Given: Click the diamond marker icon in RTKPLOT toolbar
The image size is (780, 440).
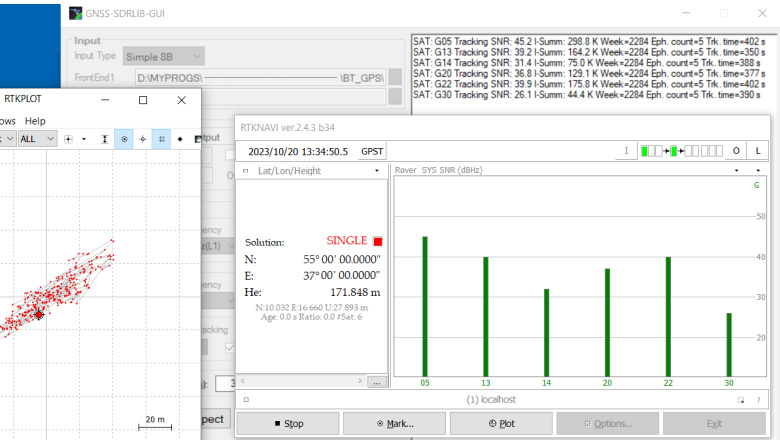Looking at the screenshot, I should point(180,139).
